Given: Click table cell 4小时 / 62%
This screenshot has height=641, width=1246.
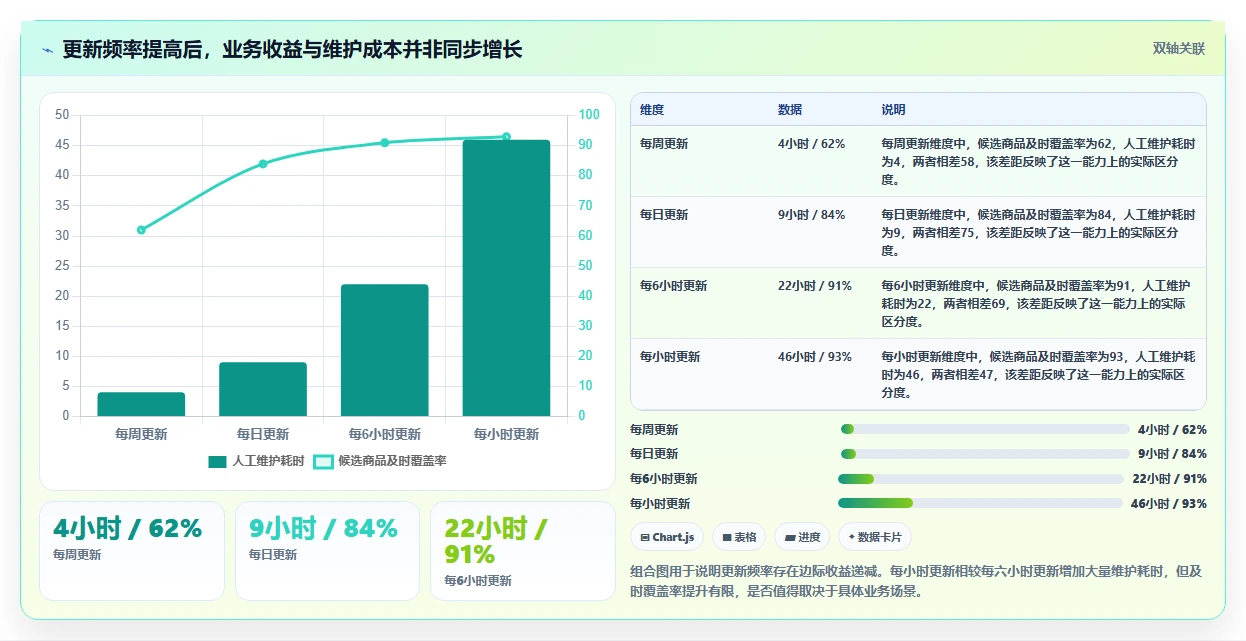Looking at the screenshot, I should pos(811,144).
